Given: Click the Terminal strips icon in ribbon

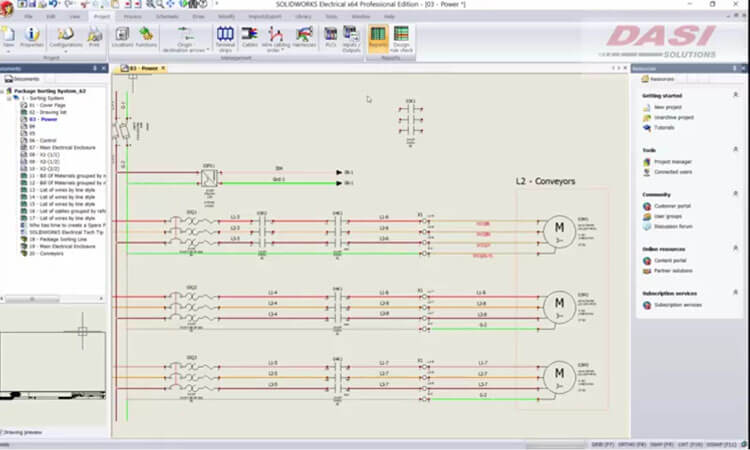Looking at the screenshot, I should click(224, 37).
